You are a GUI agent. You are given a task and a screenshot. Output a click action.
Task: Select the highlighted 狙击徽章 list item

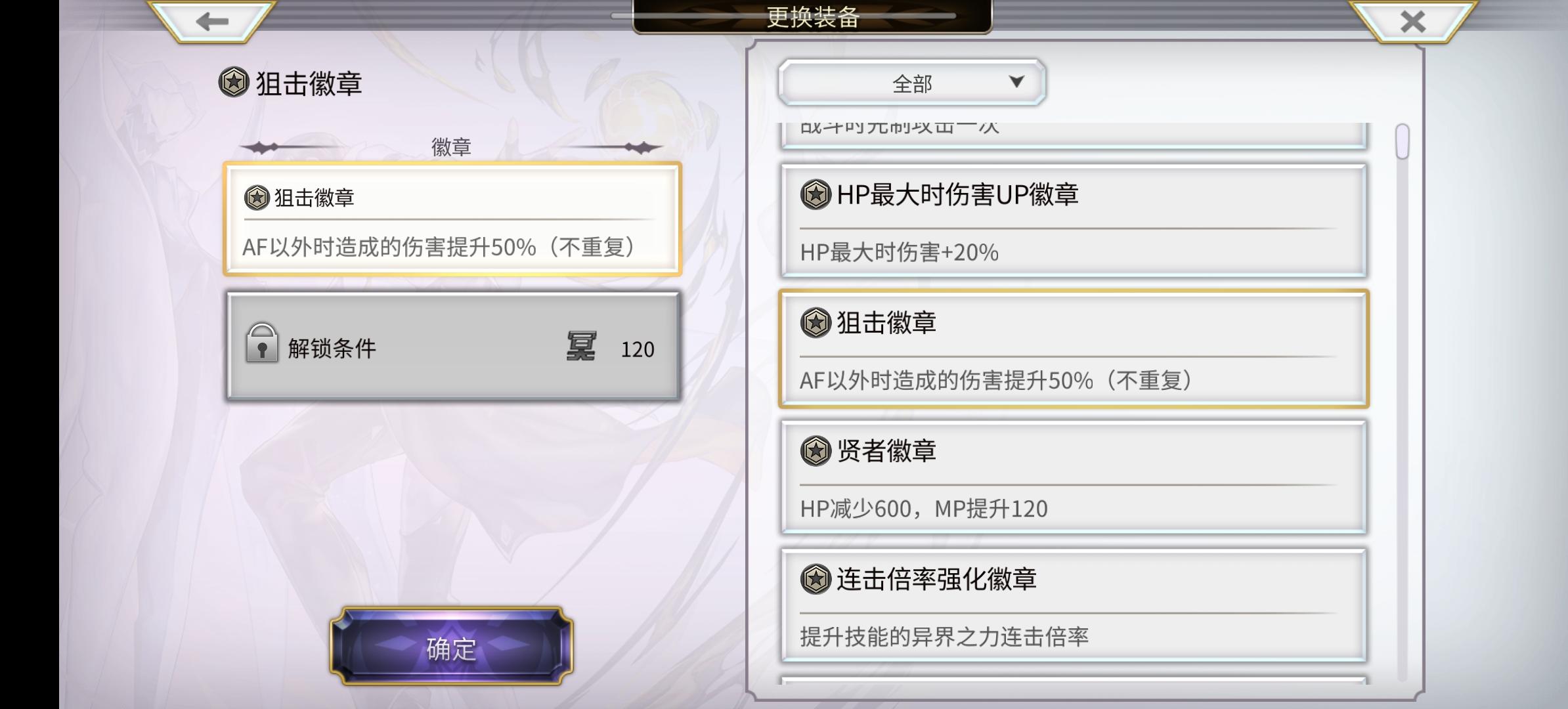coord(1073,349)
